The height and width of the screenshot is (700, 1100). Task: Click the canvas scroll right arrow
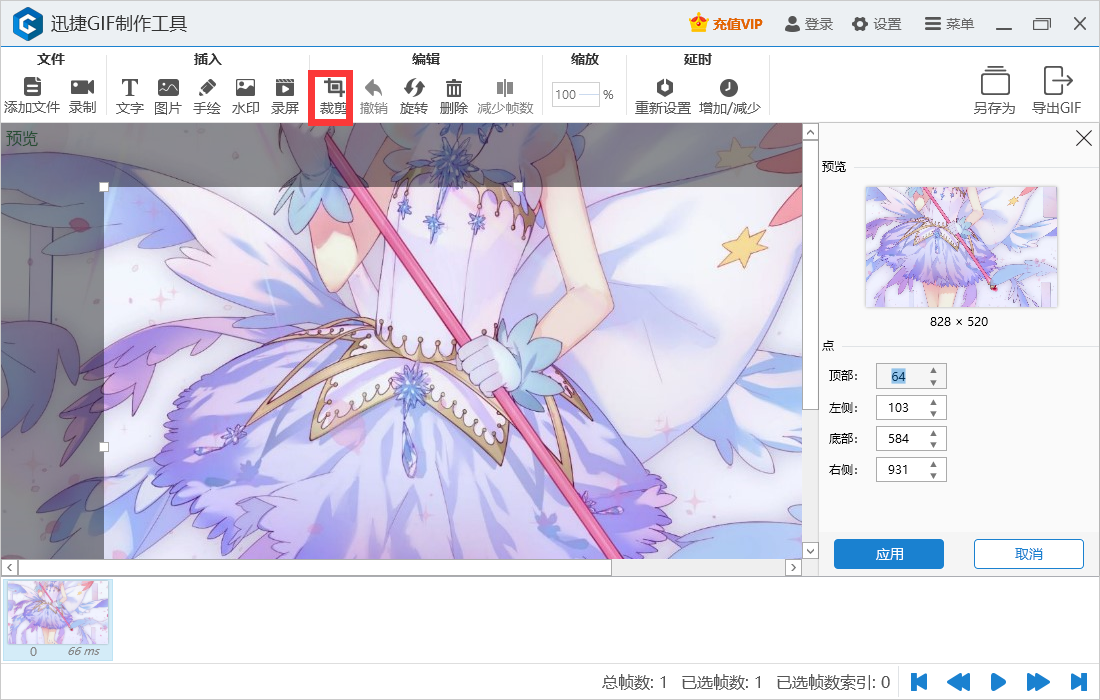tap(793, 567)
